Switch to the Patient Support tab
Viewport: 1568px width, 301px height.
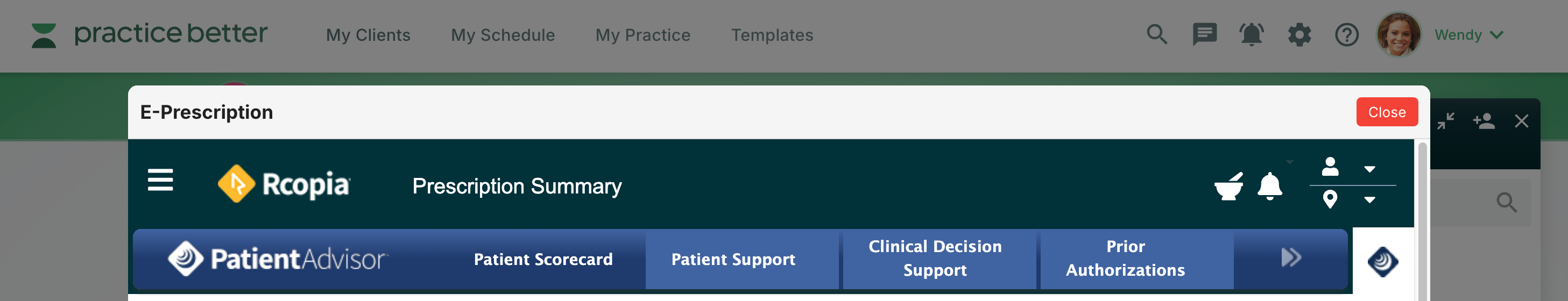click(x=733, y=260)
